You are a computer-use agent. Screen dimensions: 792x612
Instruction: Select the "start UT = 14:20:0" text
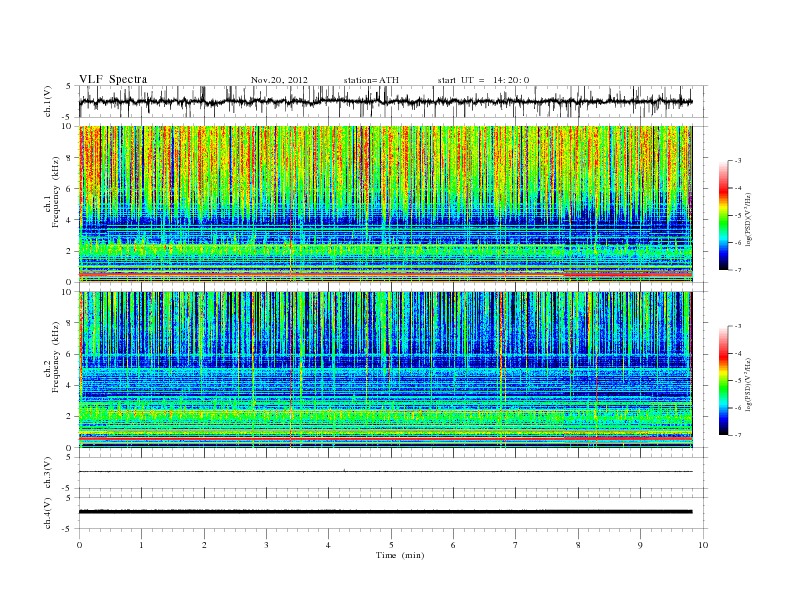pyautogui.click(x=483, y=80)
